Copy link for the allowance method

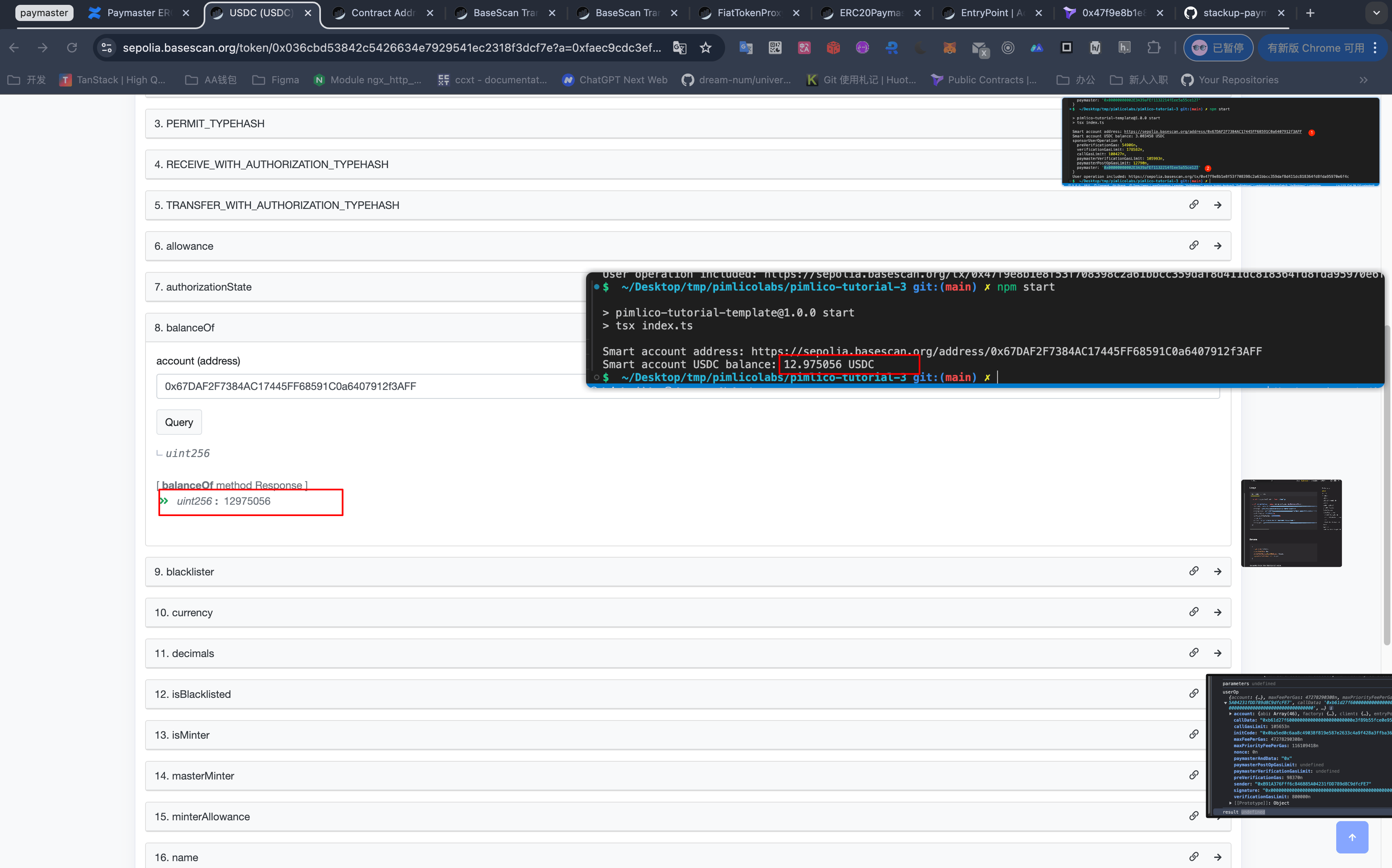(1194, 246)
